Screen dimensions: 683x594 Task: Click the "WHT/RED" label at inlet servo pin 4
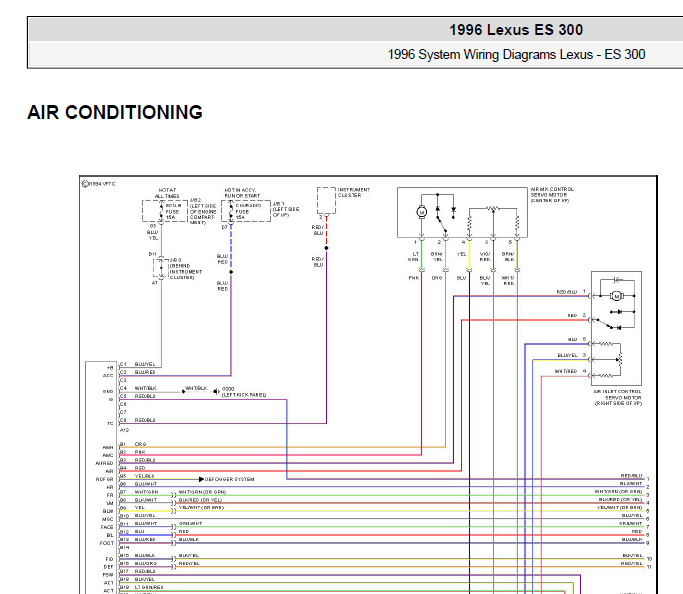coord(565,371)
